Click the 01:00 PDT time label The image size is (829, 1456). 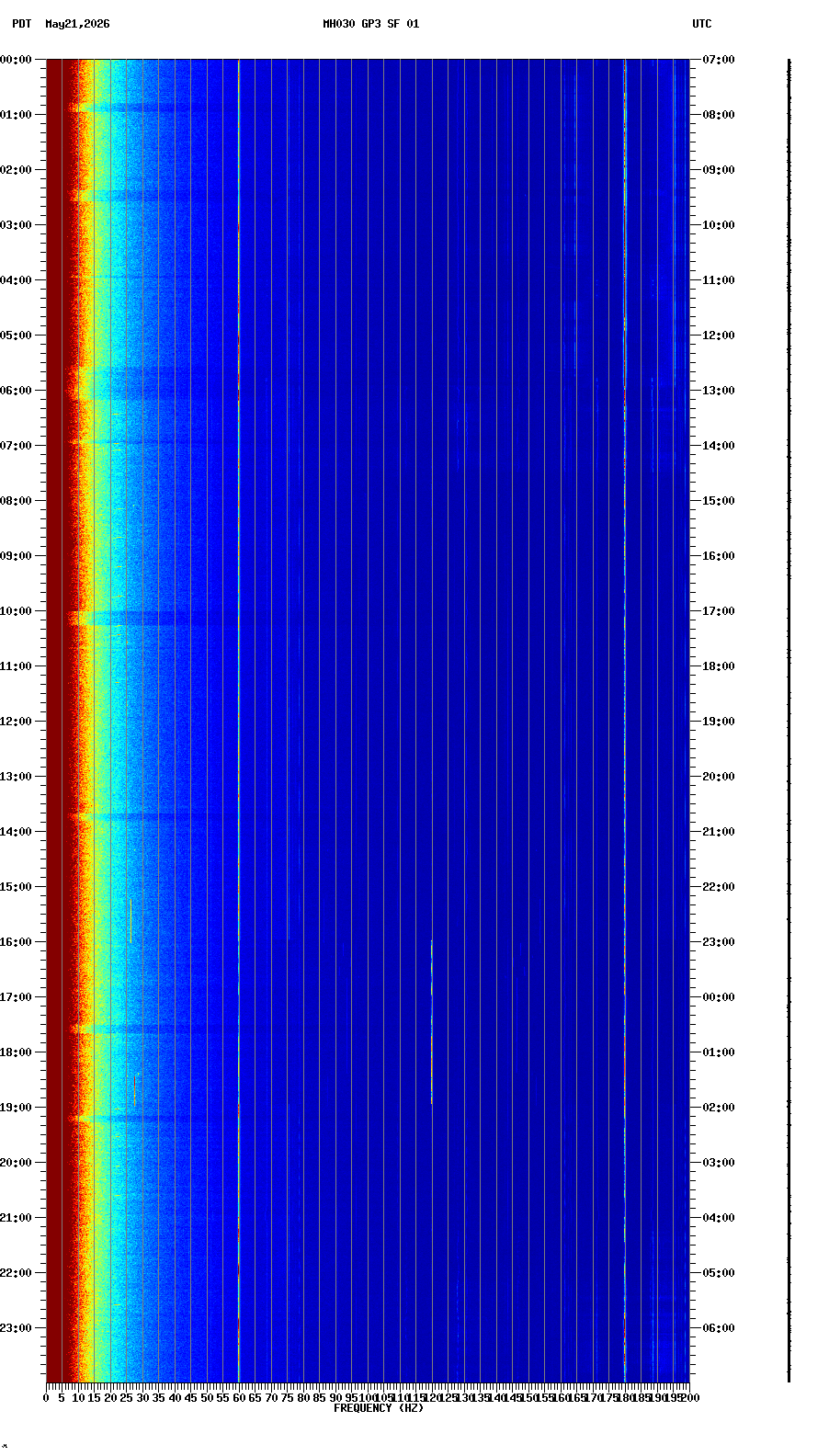click(16, 115)
